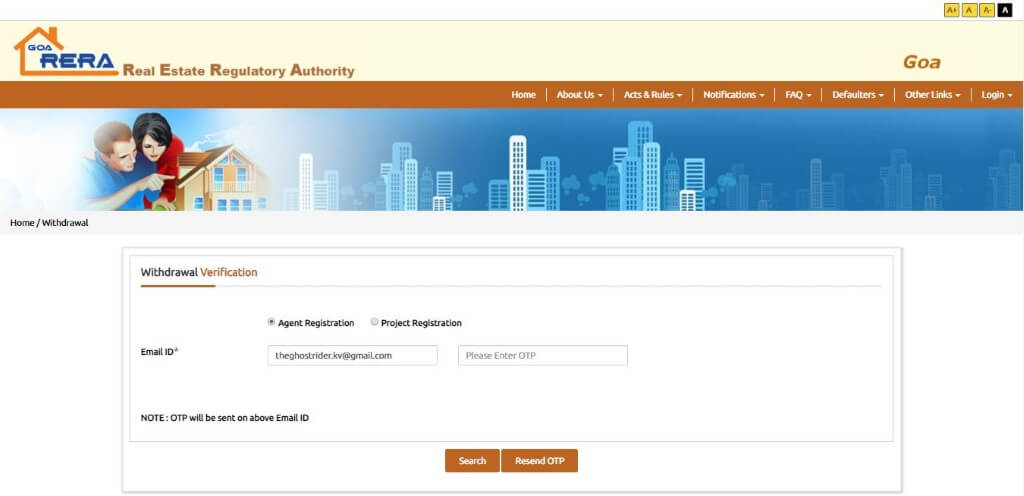Open the Acts & Rules dropdown
1024x496 pixels.
click(x=652, y=95)
